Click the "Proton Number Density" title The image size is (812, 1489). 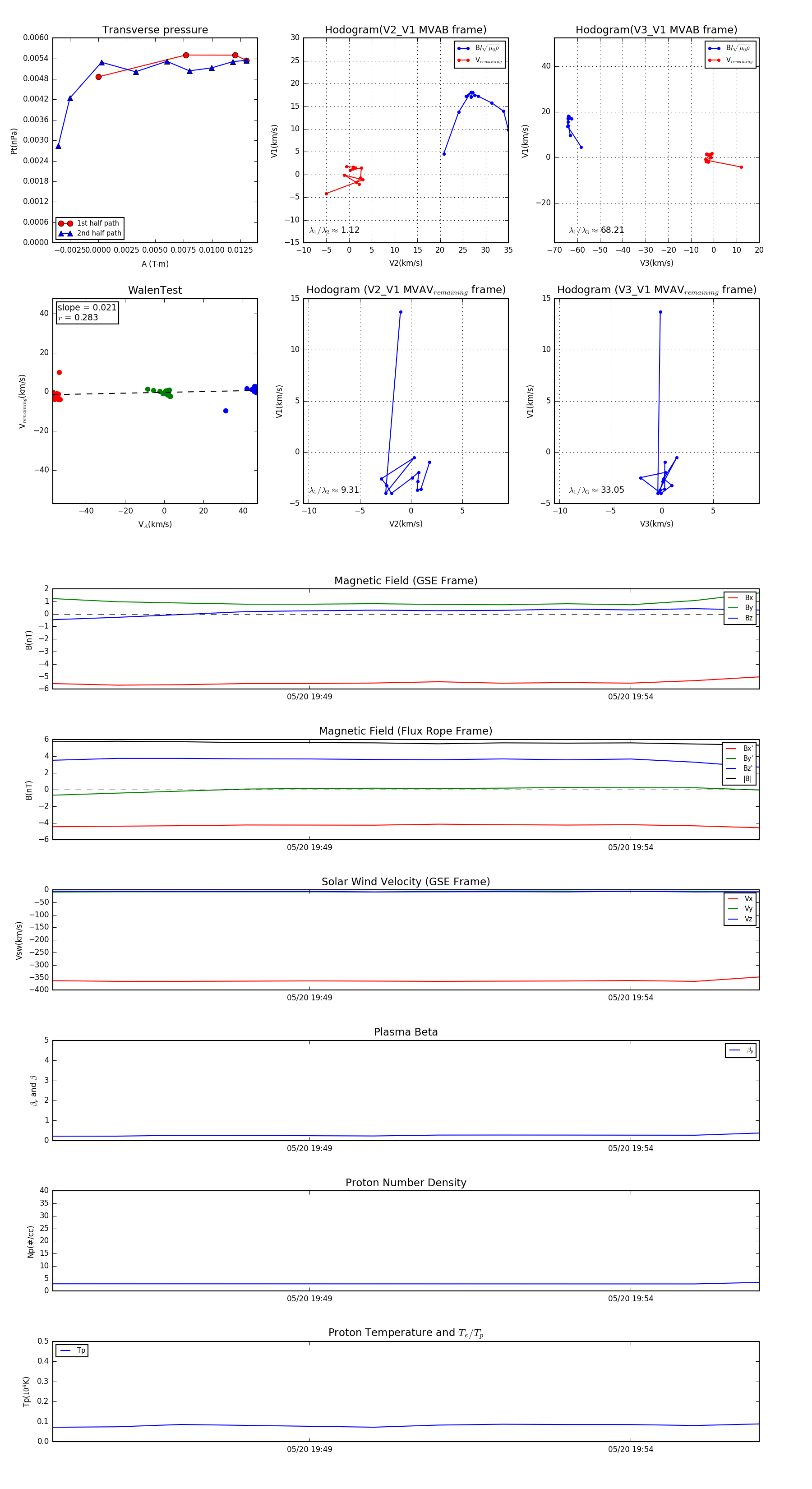click(x=406, y=1183)
